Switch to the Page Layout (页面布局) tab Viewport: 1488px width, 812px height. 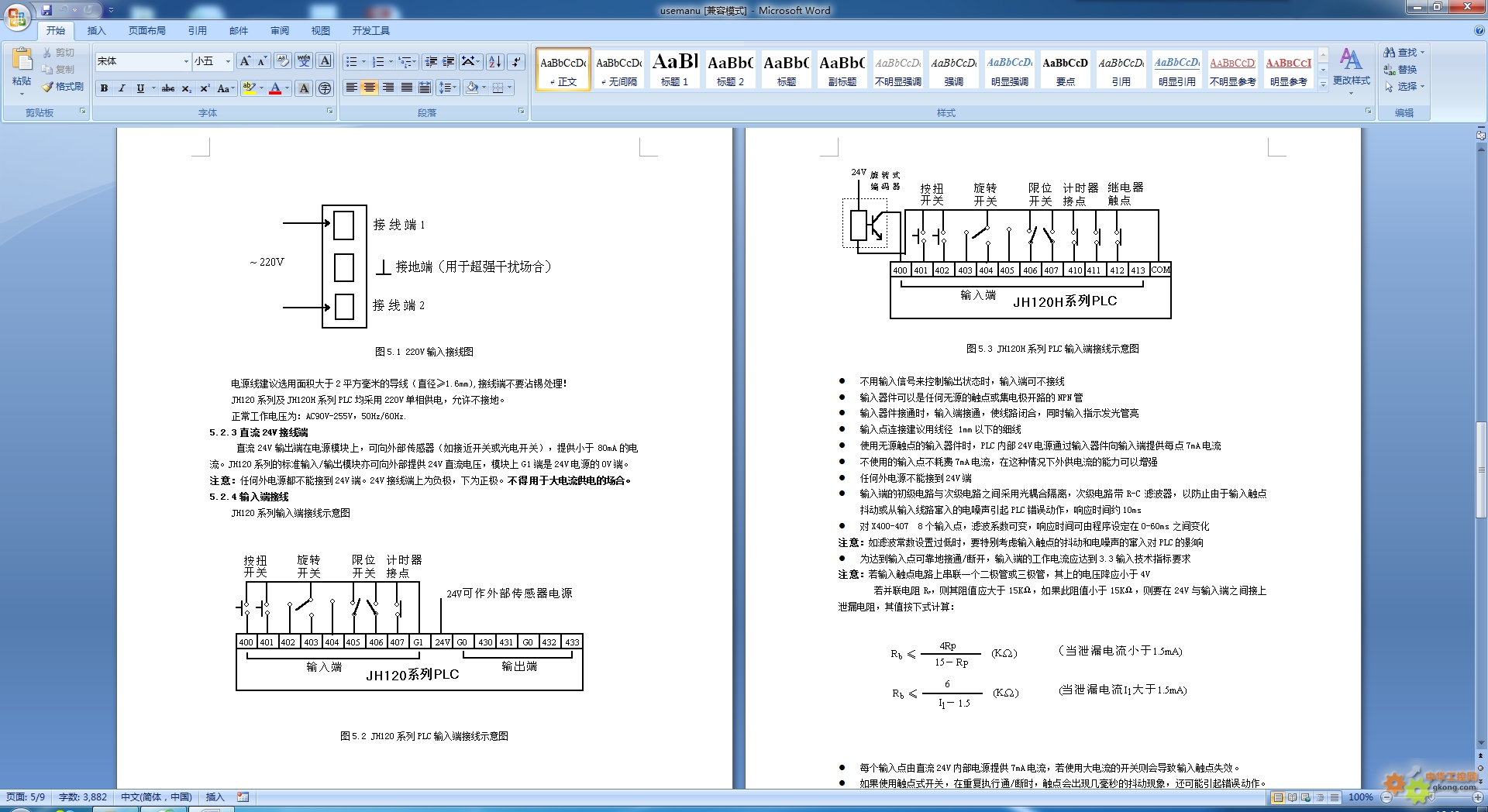[x=147, y=31]
